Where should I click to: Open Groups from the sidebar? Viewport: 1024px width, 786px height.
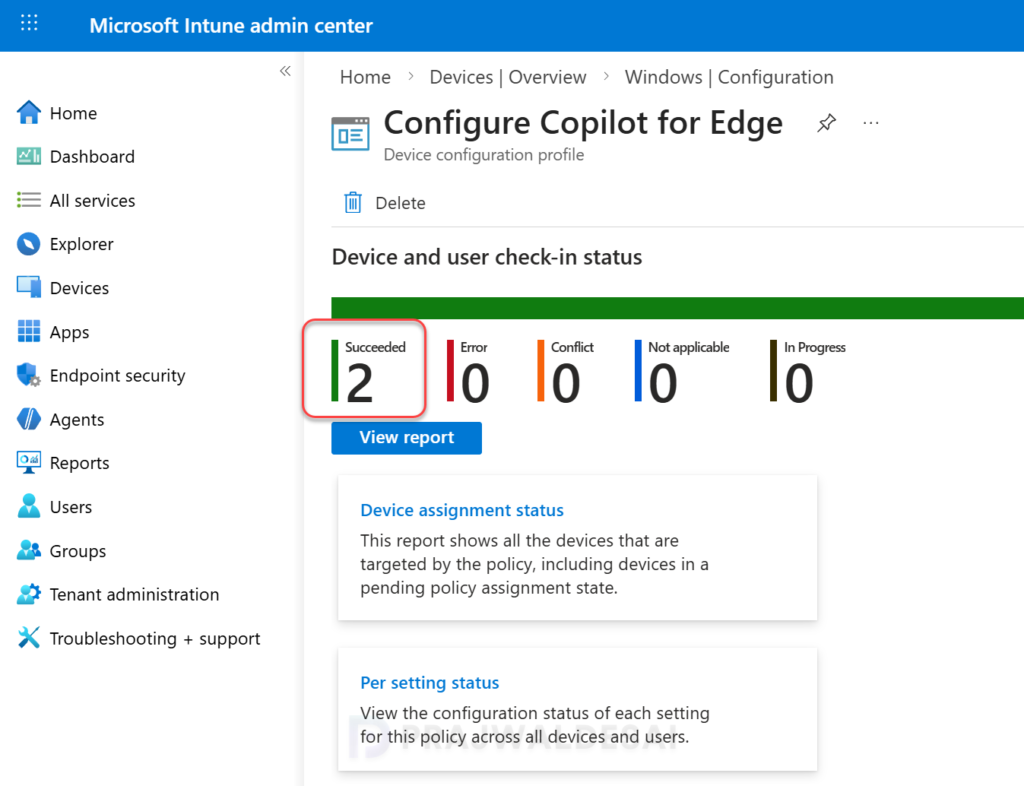coord(78,551)
